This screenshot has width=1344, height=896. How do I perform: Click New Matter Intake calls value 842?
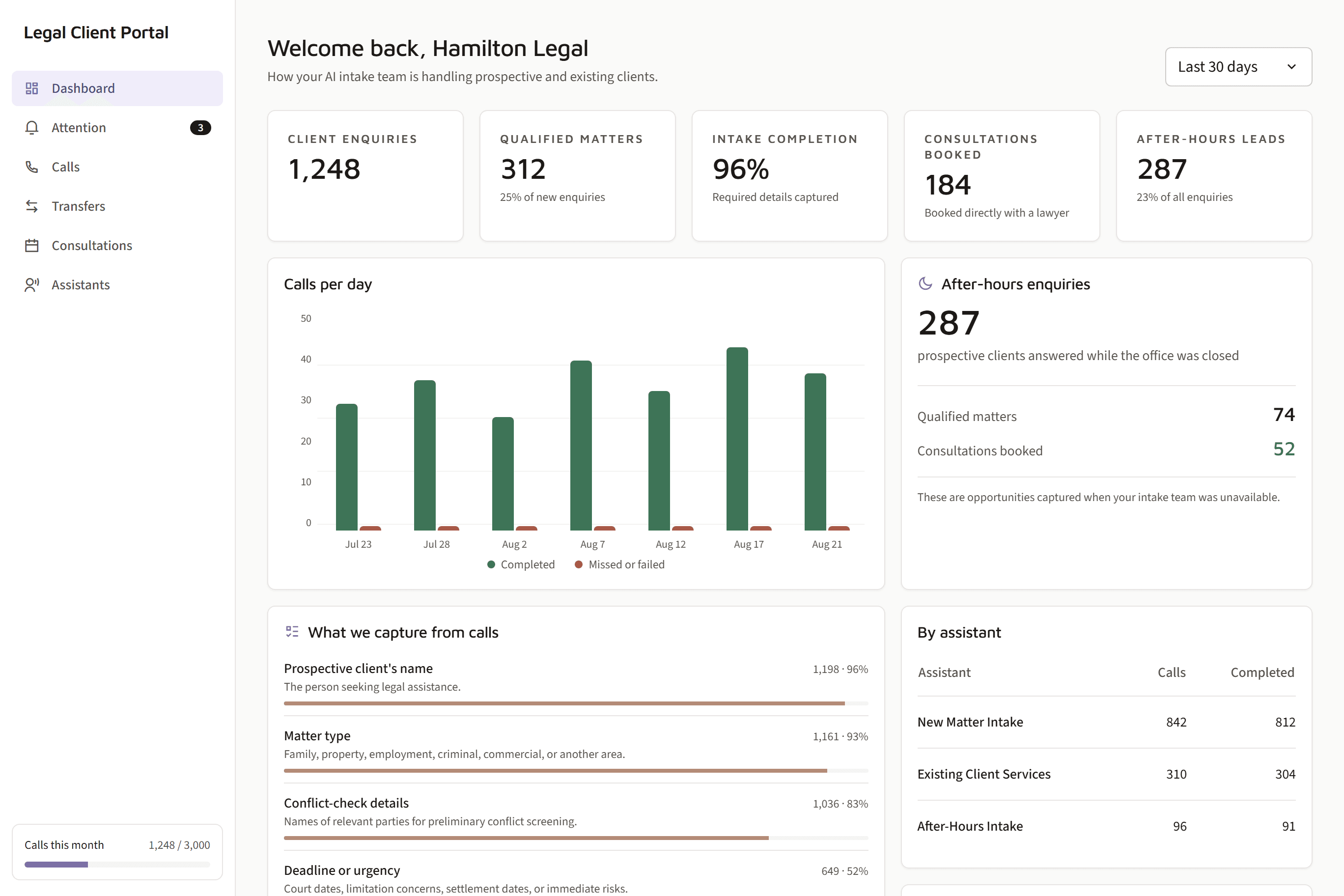click(1176, 722)
